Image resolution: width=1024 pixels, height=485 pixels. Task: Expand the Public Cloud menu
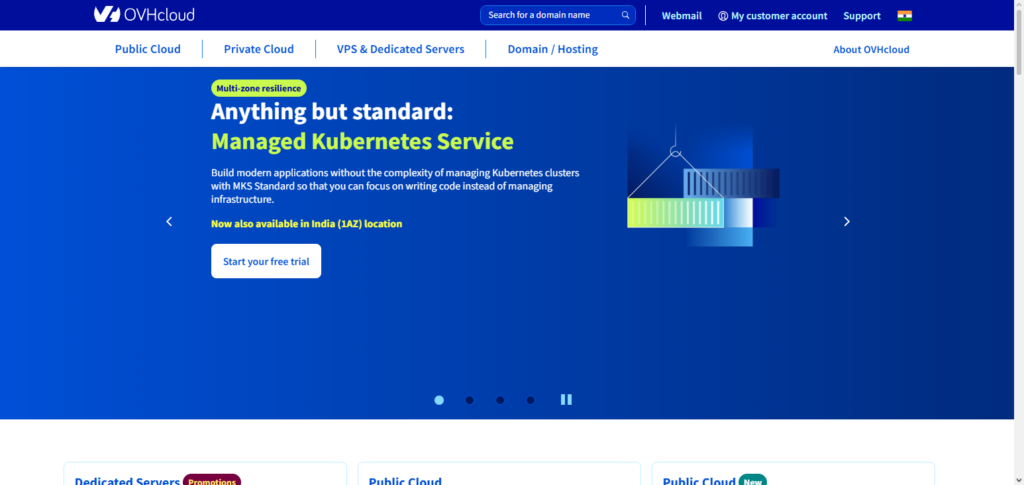pyautogui.click(x=147, y=49)
